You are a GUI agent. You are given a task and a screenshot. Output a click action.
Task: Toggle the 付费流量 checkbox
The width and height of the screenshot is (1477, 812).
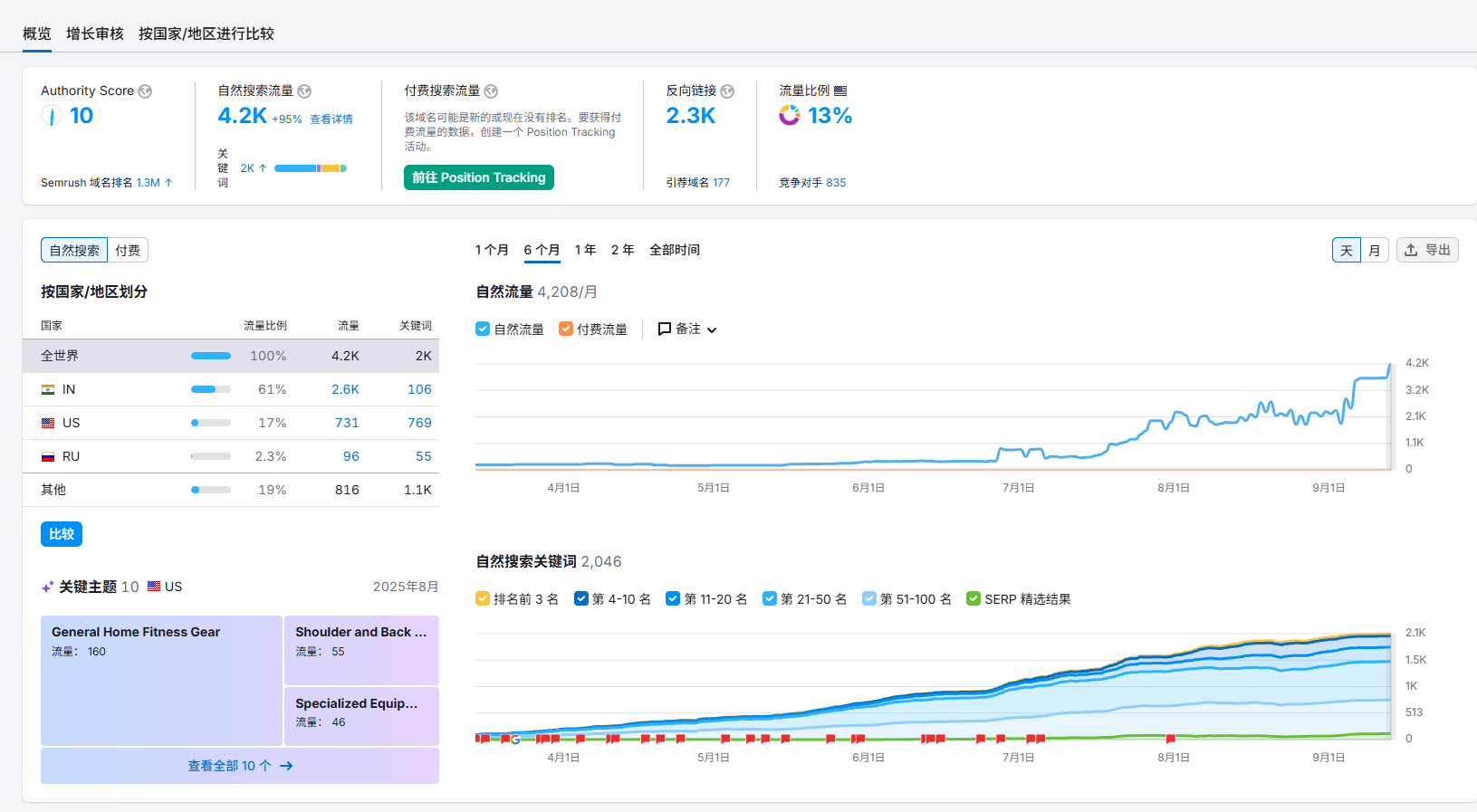[x=566, y=329]
